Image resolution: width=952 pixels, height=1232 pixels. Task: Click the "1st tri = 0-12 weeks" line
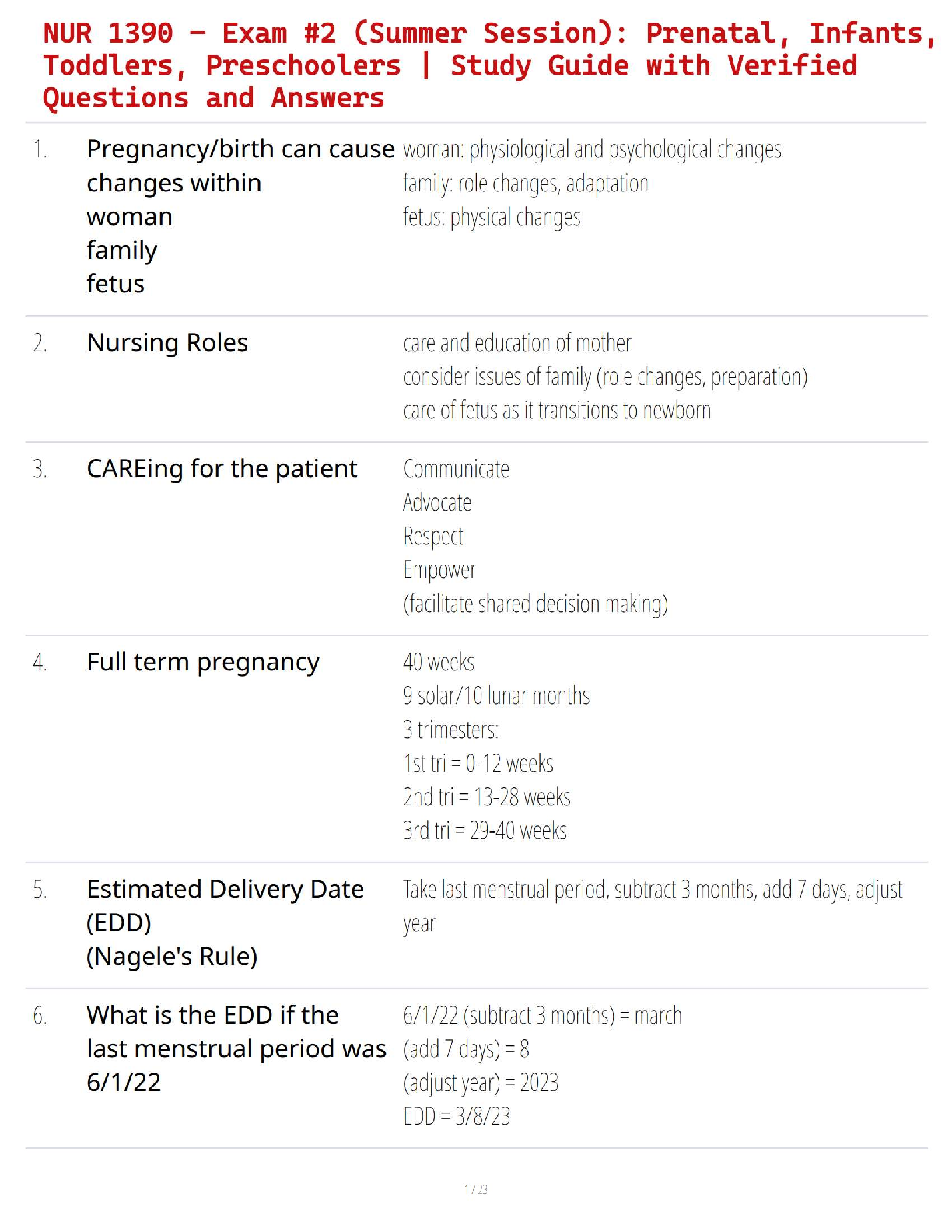[478, 764]
